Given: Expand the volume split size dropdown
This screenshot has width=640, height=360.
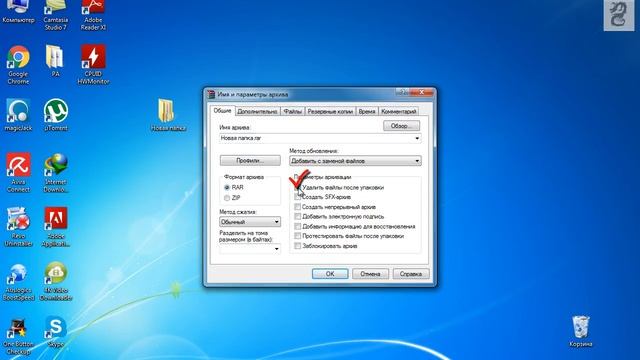Looking at the screenshot, I should click(277, 249).
